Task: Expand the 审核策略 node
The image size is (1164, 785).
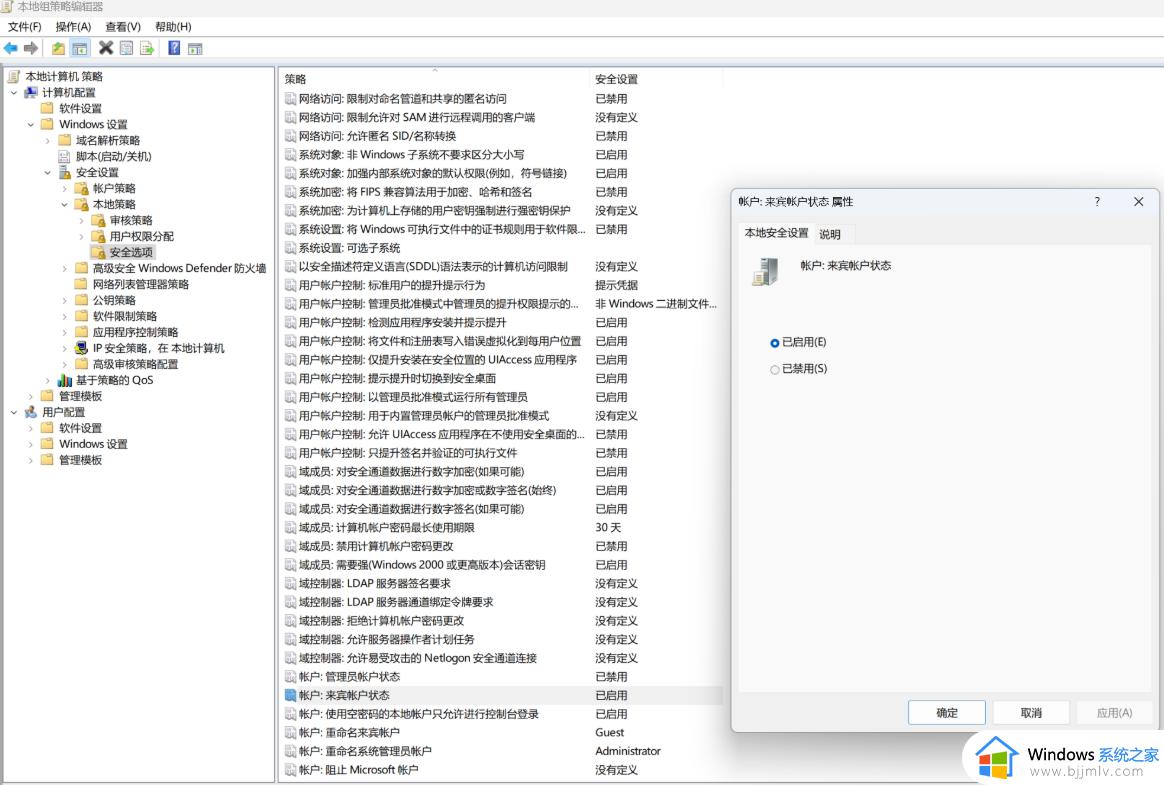Action: pyautogui.click(x=82, y=221)
